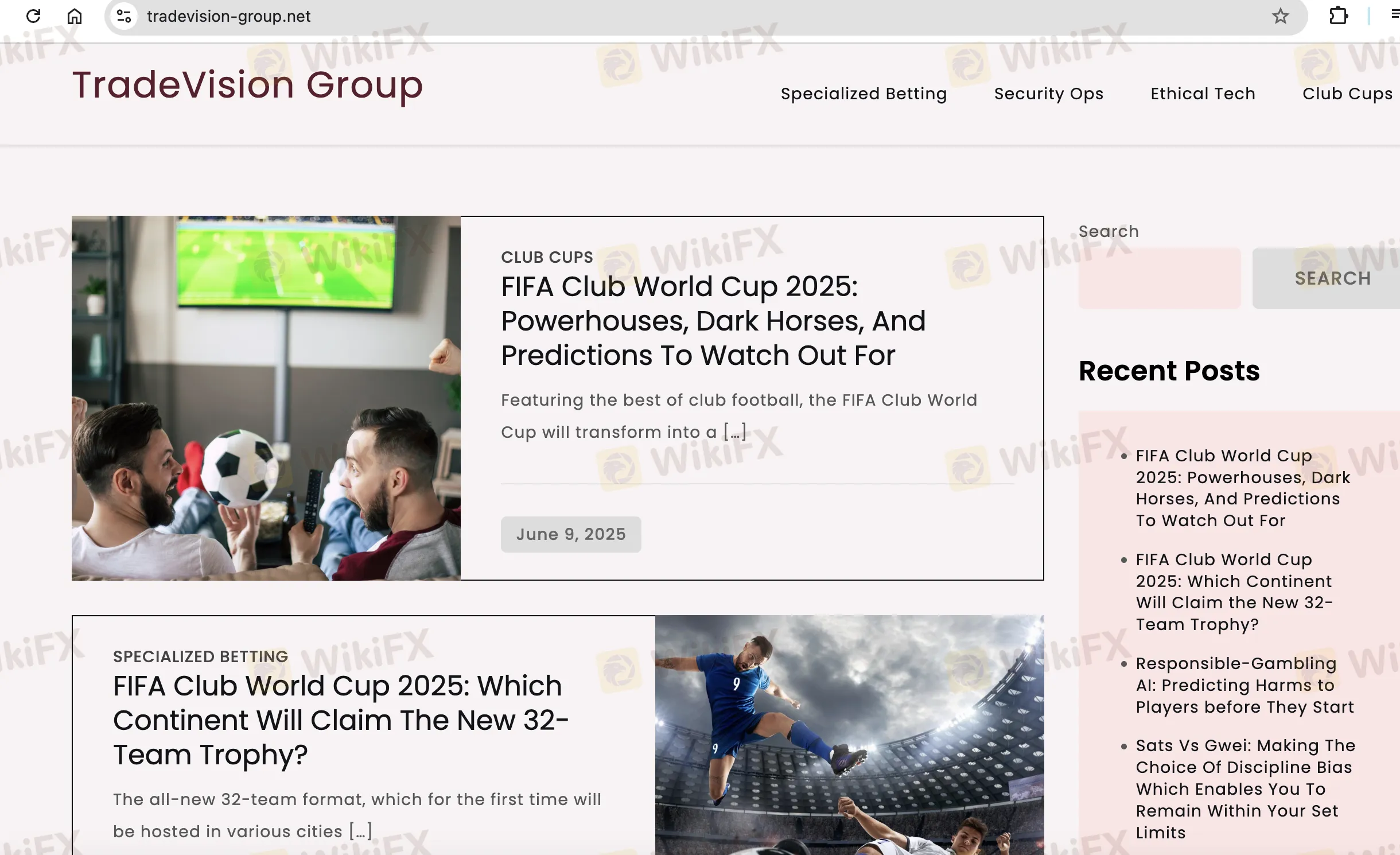
Task: Open the Security Ops menu item
Action: (1048, 94)
